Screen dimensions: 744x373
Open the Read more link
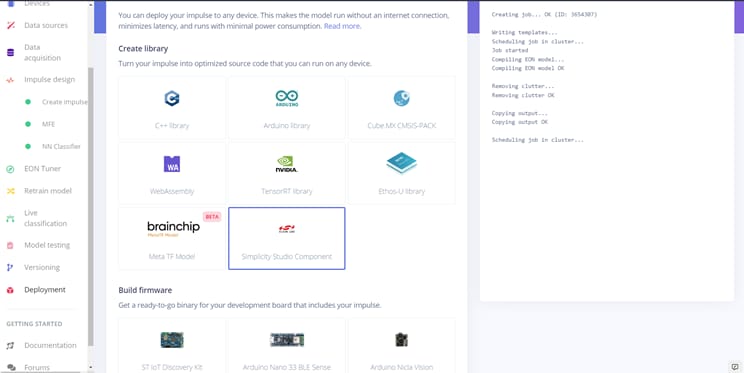pos(343,26)
